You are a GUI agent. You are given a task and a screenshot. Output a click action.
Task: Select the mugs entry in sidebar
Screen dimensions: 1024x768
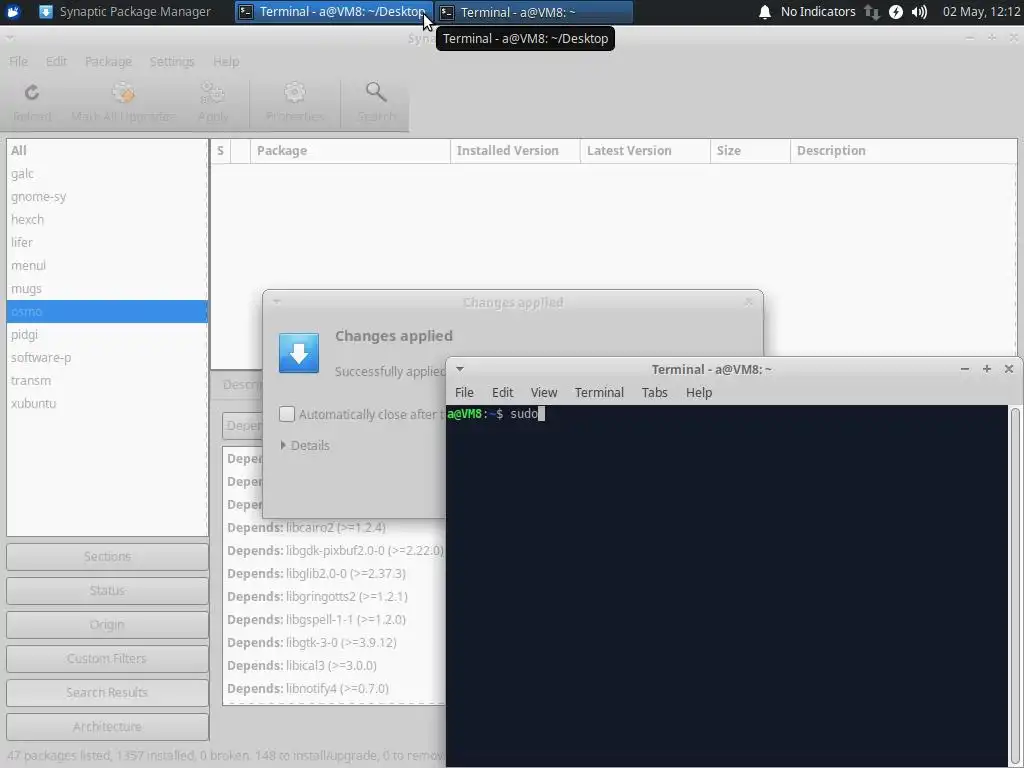coord(107,289)
